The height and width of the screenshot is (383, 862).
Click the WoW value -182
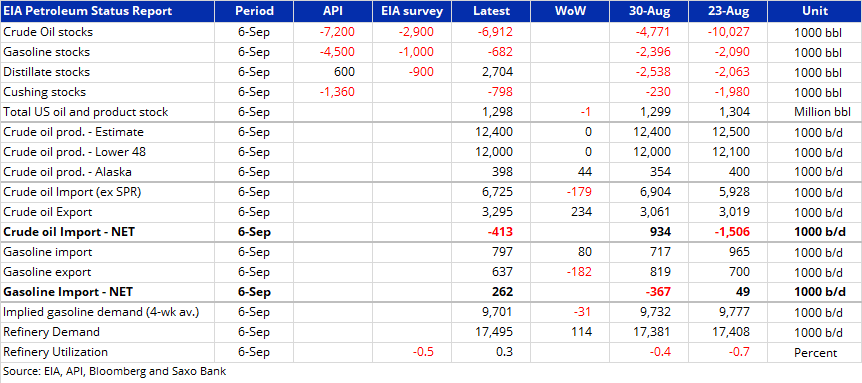tap(579, 272)
